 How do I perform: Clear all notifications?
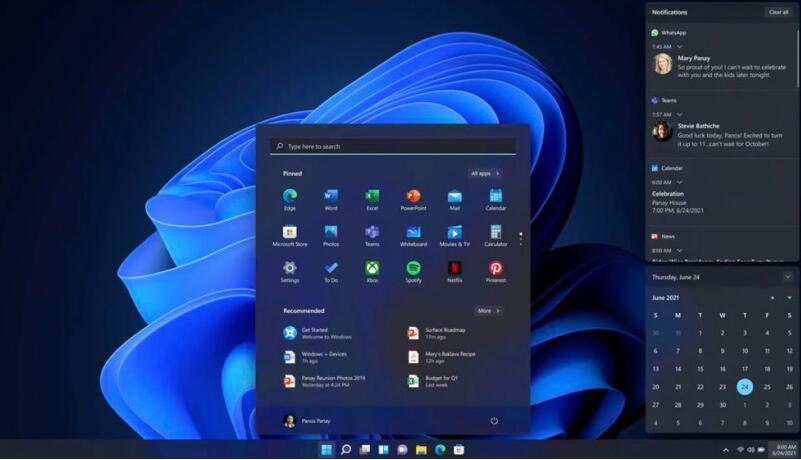(x=778, y=12)
